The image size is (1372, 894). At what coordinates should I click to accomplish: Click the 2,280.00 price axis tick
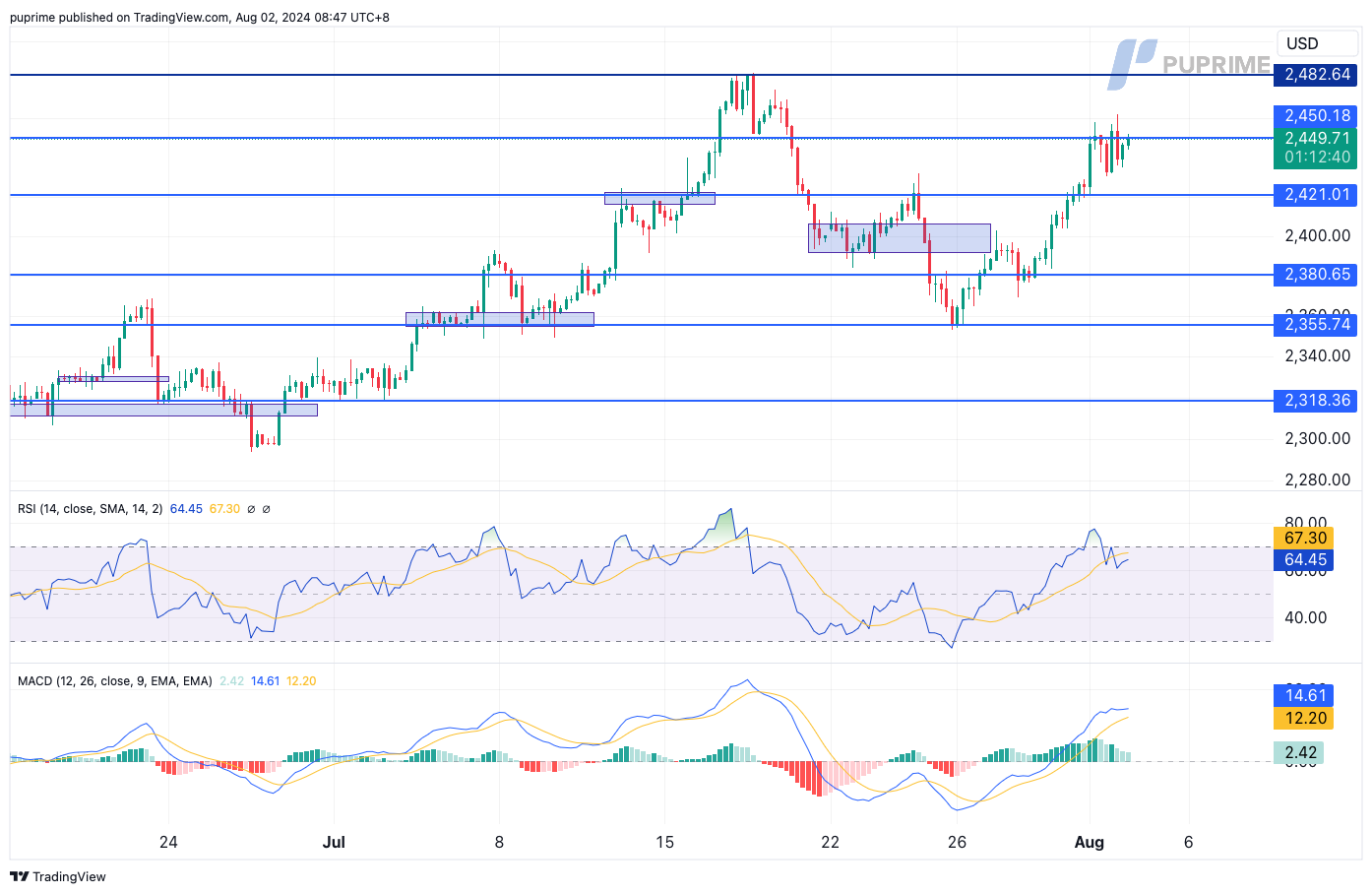click(1317, 479)
